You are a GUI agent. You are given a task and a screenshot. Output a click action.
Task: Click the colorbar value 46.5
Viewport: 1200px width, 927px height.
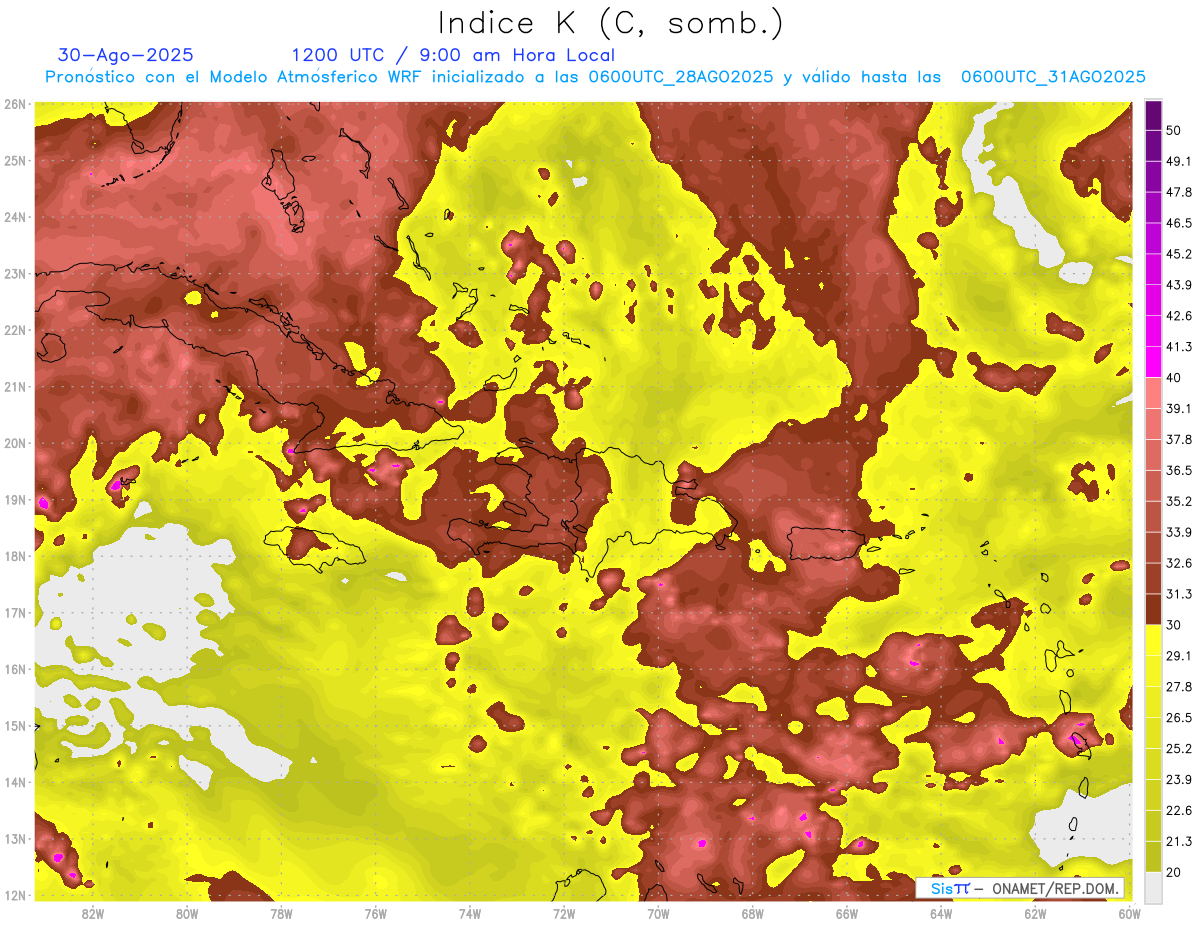(x=1178, y=222)
